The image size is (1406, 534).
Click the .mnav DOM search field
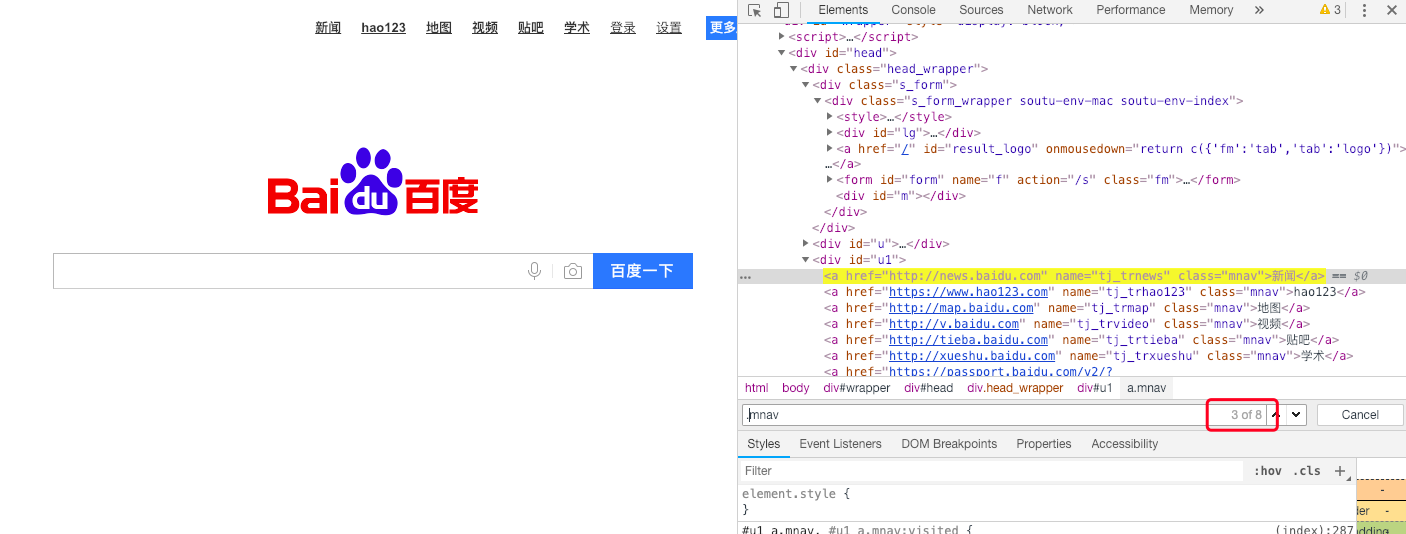click(975, 414)
